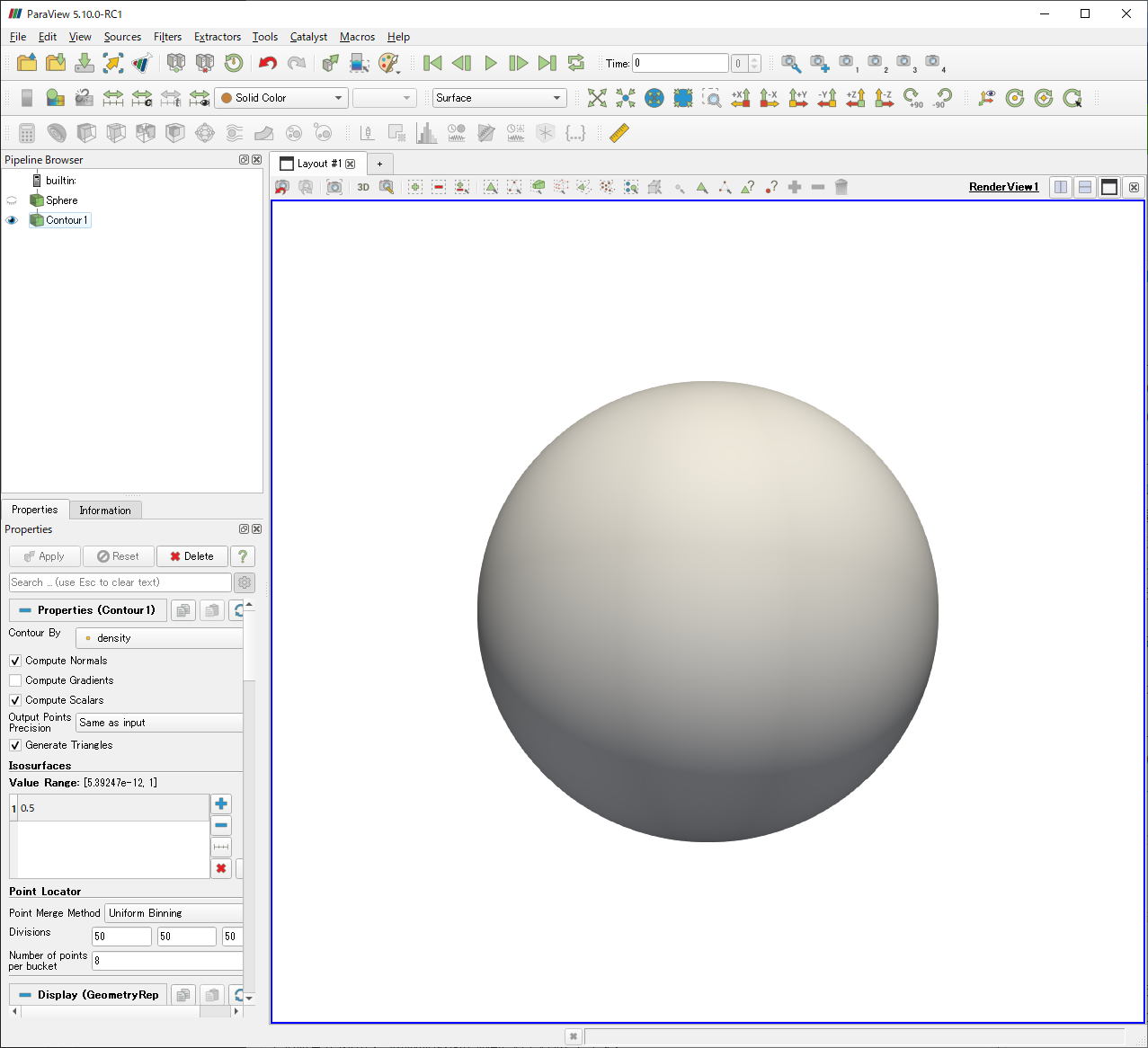This screenshot has width=1148, height=1048.
Task: Click the Reset Camera icon
Action: (597, 98)
